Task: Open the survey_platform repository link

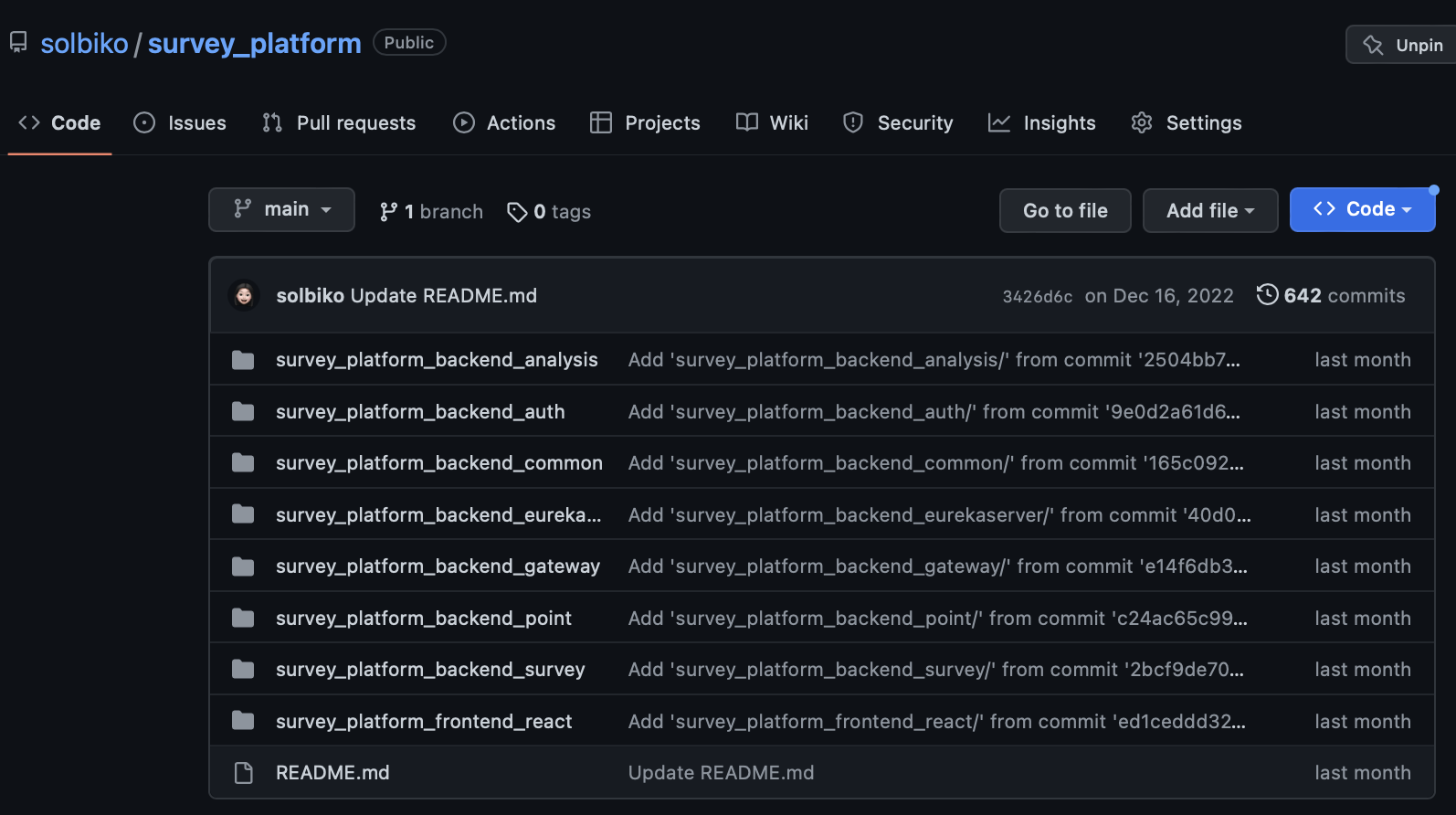Action: point(254,44)
